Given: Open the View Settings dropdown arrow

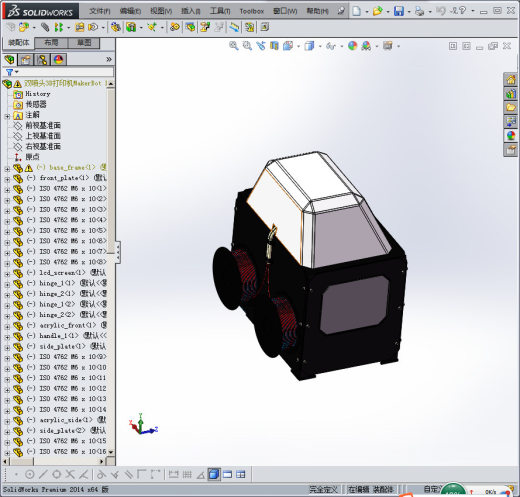Looking at the screenshot, I should pos(399,46).
